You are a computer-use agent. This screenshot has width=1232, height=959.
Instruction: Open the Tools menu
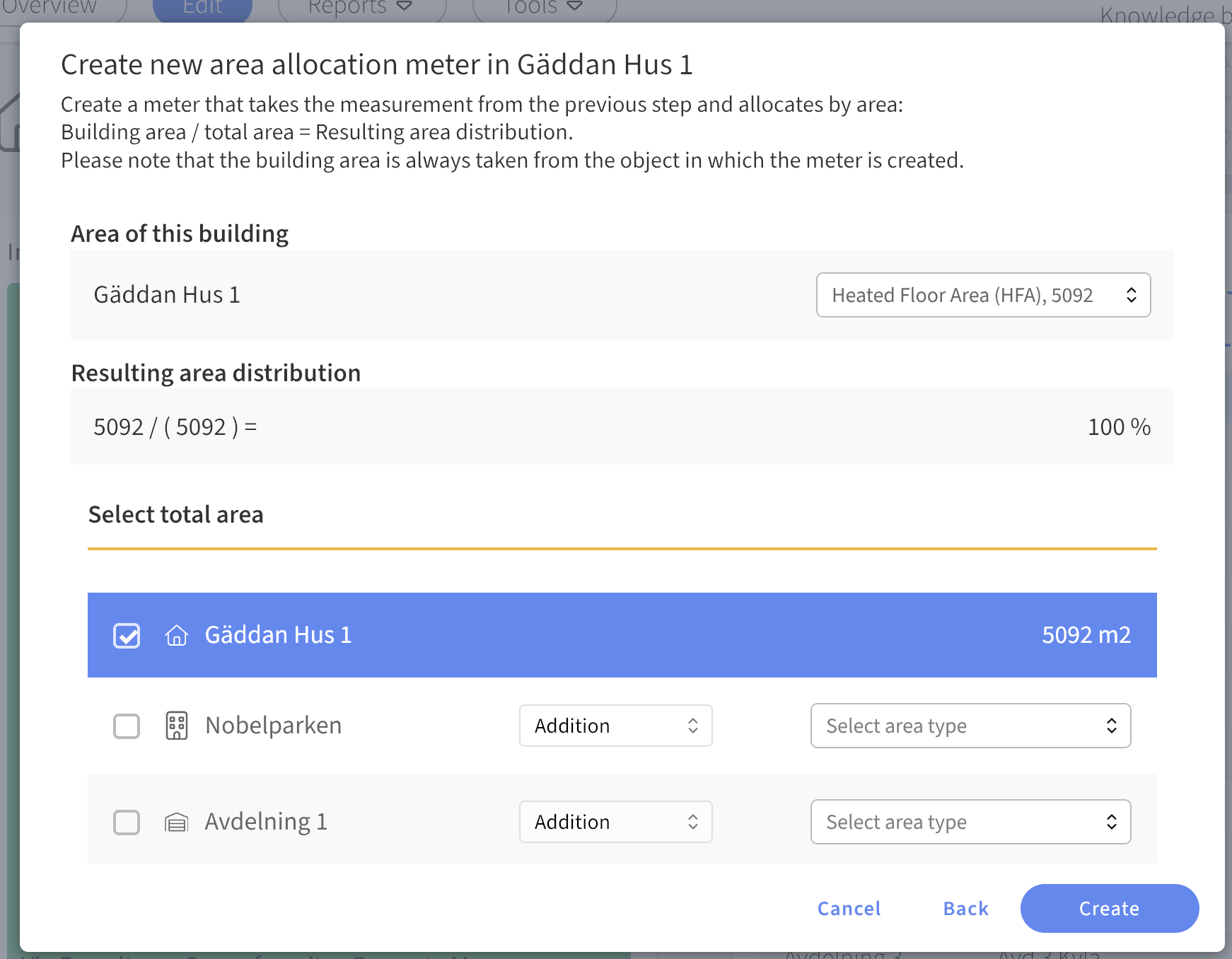(x=543, y=7)
